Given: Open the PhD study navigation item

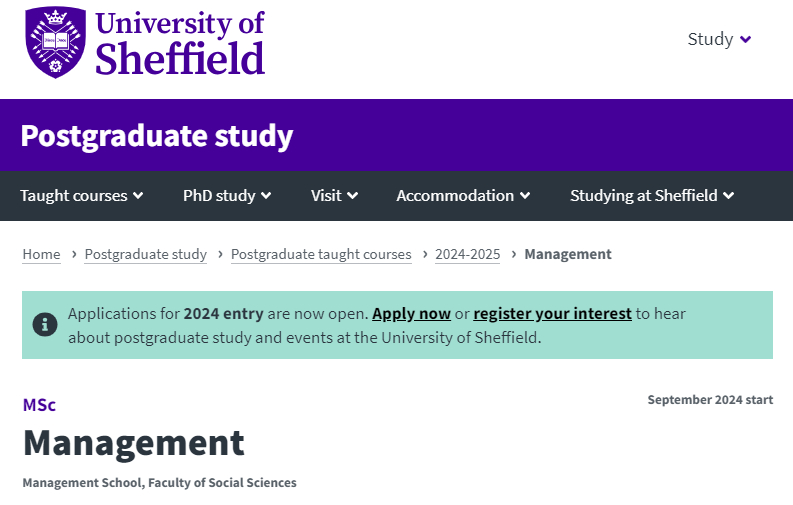Looking at the screenshot, I should 227,196.
